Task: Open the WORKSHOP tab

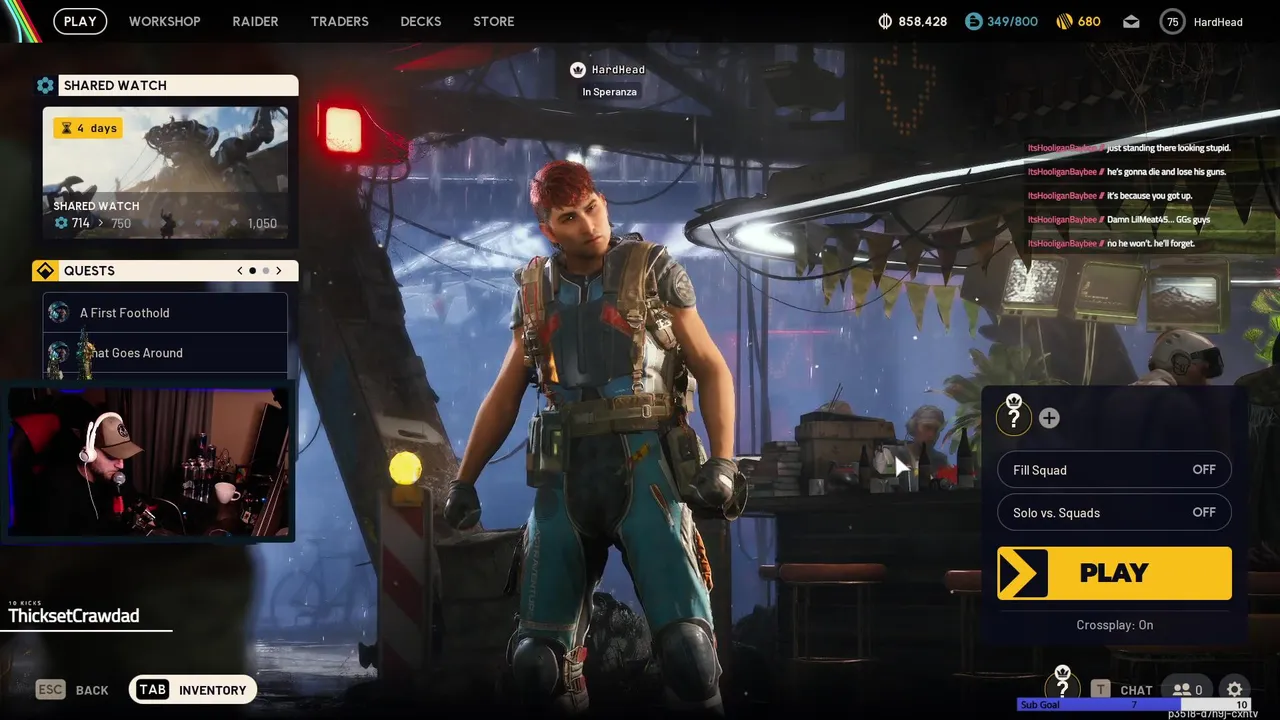Action: click(x=165, y=21)
